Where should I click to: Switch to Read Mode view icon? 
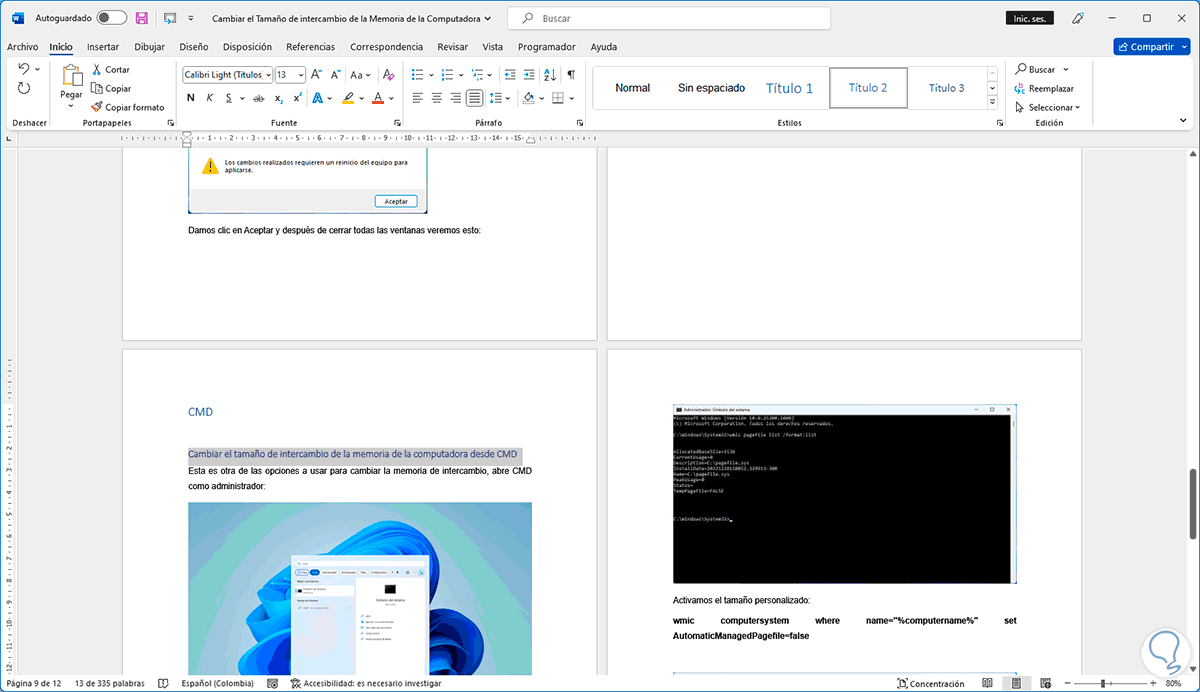click(987, 684)
